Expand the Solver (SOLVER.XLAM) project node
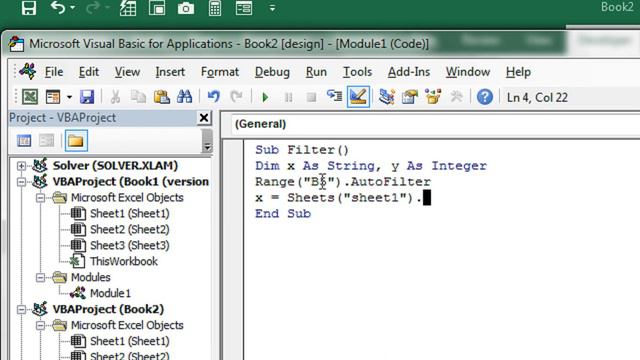Viewport: 640px width, 360px height. point(21,166)
